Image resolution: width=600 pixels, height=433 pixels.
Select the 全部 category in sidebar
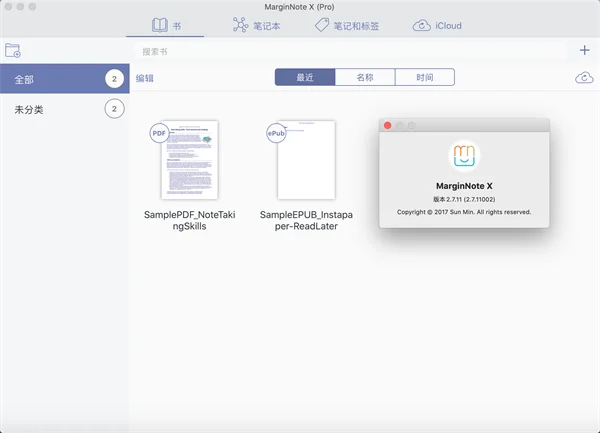point(65,79)
